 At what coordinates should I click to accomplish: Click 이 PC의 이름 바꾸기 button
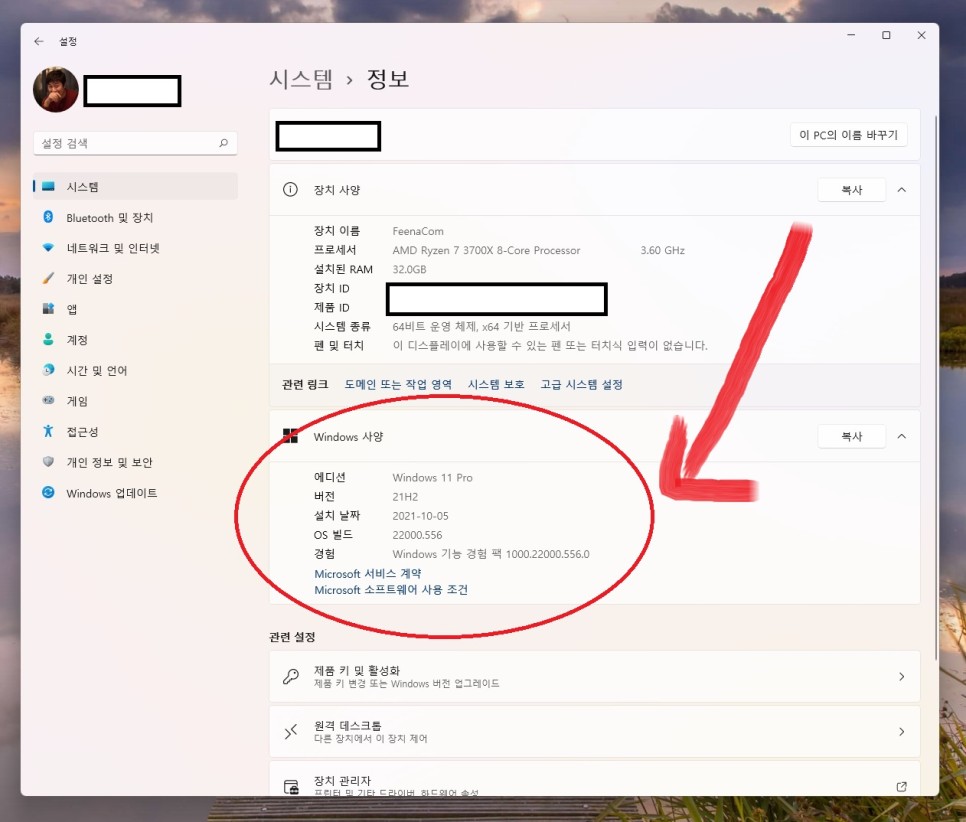click(x=848, y=135)
